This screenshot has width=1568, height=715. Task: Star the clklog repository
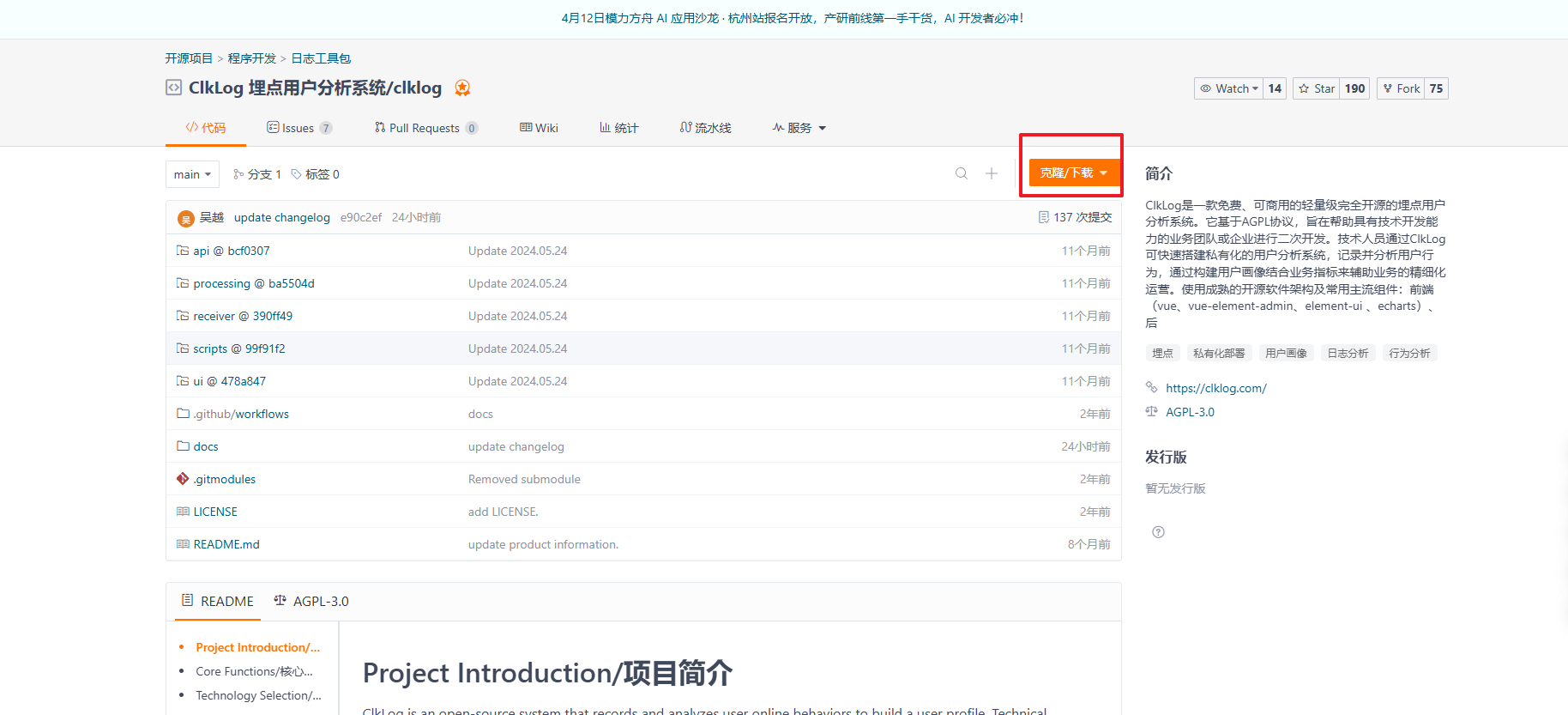pyautogui.click(x=1317, y=88)
